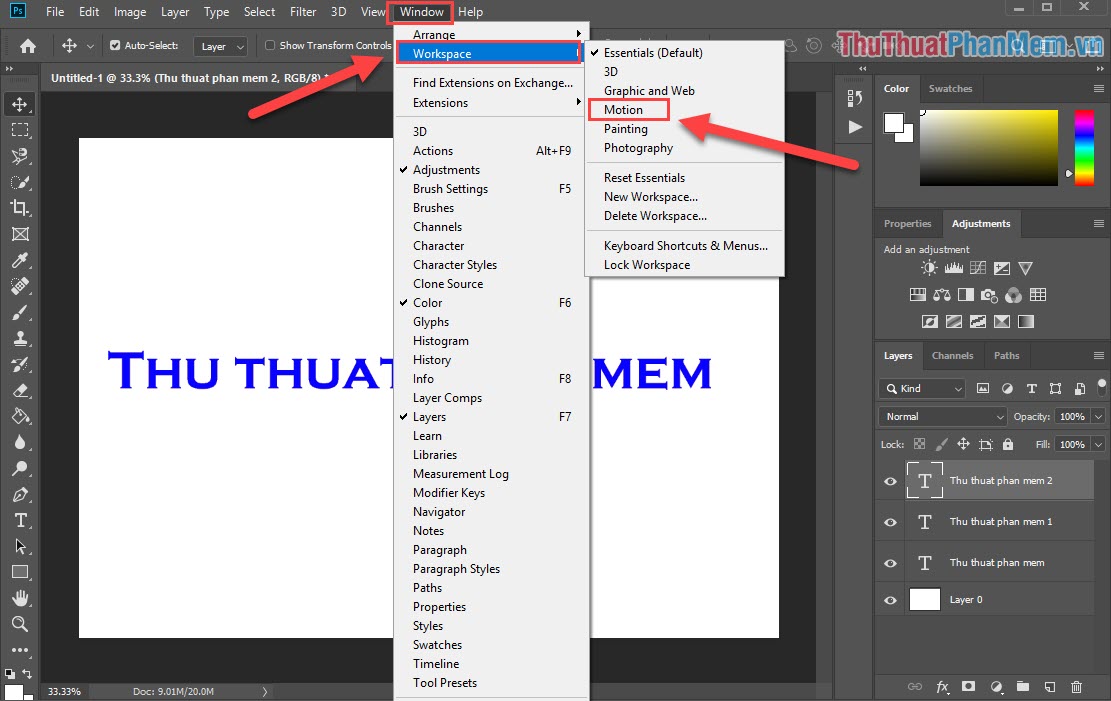Hide the 'Thu thuat phan mem 1' layer
Image resolution: width=1111 pixels, height=701 pixels.
point(889,521)
